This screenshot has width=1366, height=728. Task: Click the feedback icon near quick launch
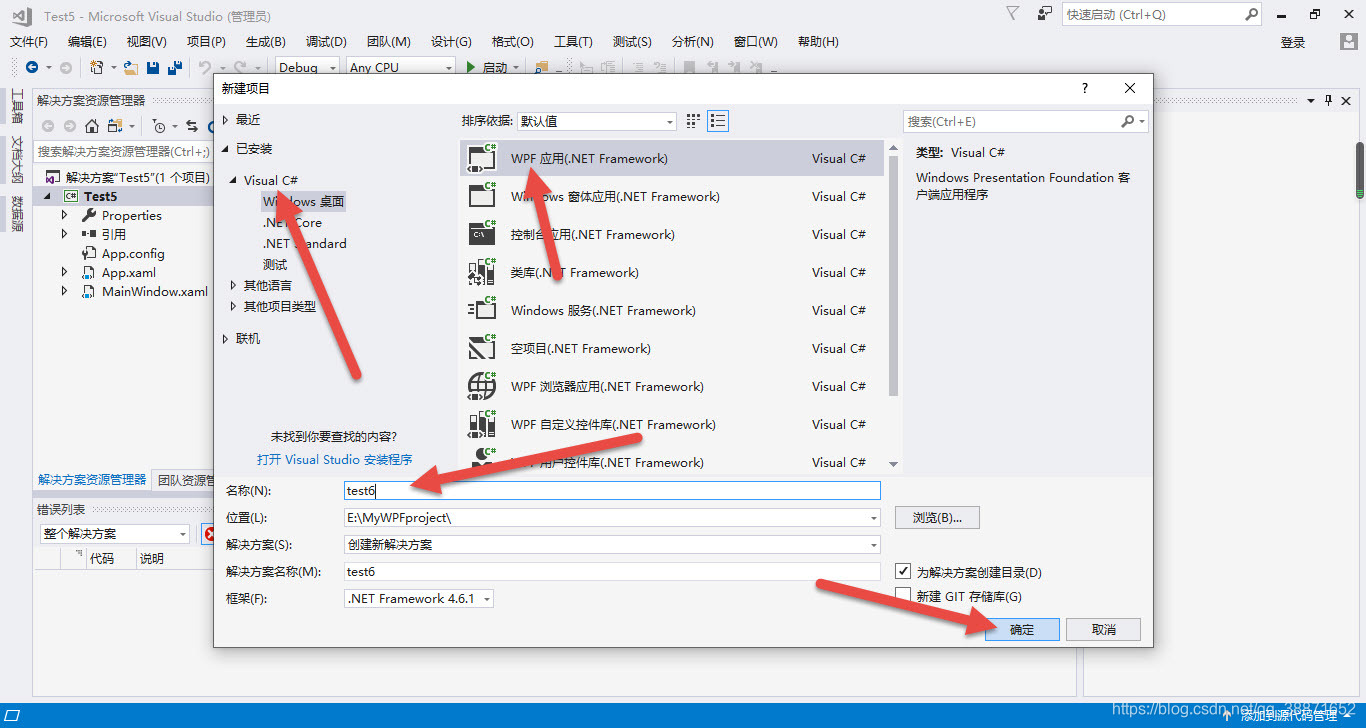1045,14
